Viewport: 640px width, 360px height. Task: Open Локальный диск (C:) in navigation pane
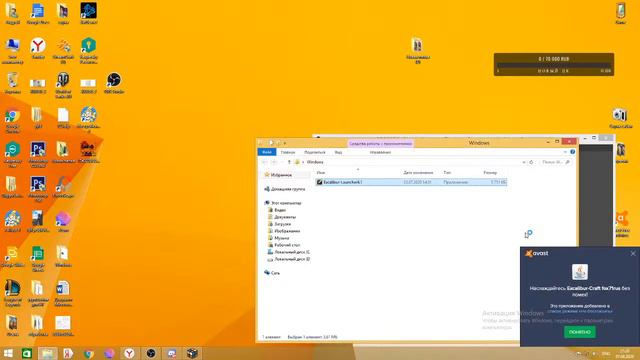tap(289, 252)
